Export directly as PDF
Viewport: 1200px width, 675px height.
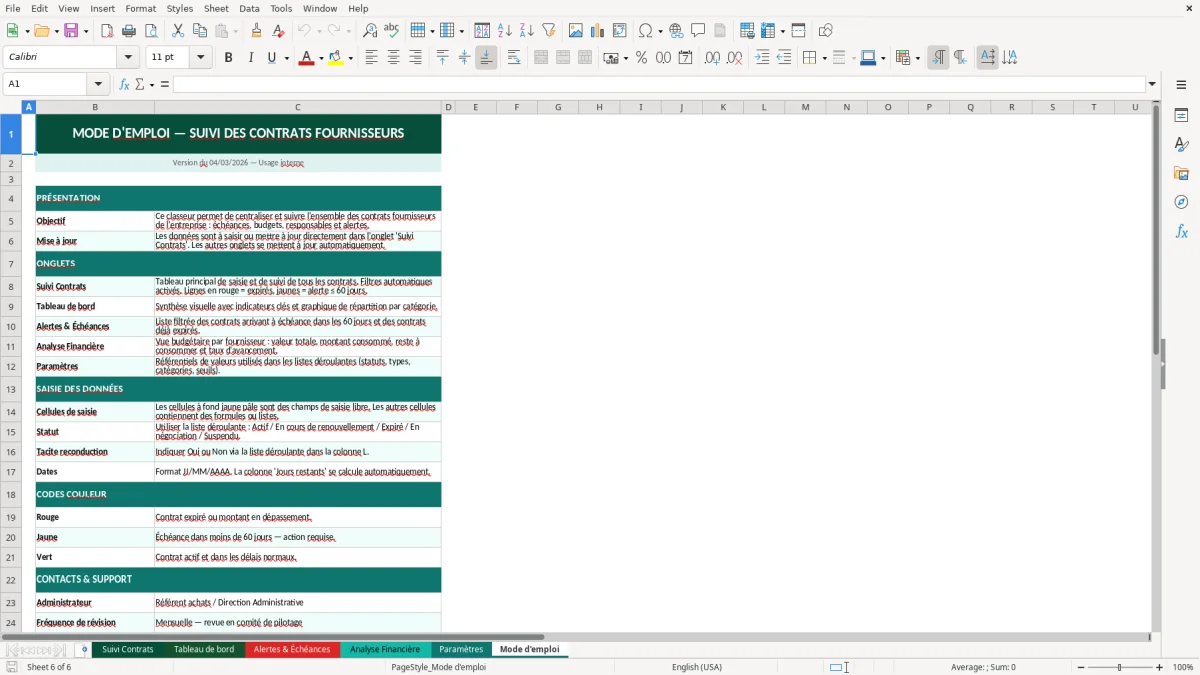coord(107,31)
